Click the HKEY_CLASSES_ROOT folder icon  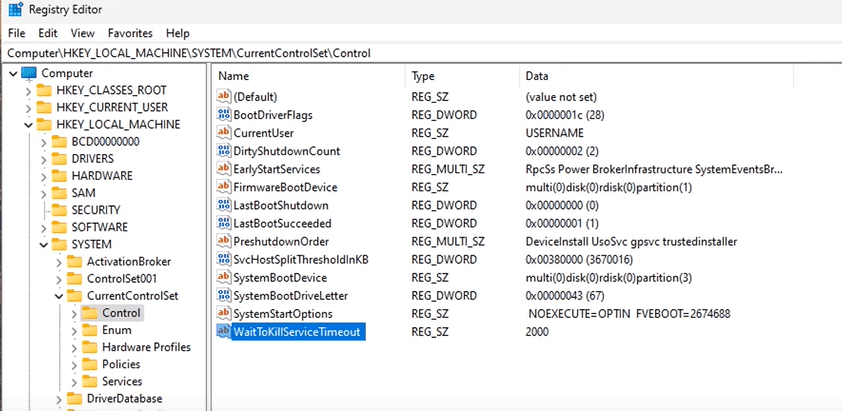43,90
